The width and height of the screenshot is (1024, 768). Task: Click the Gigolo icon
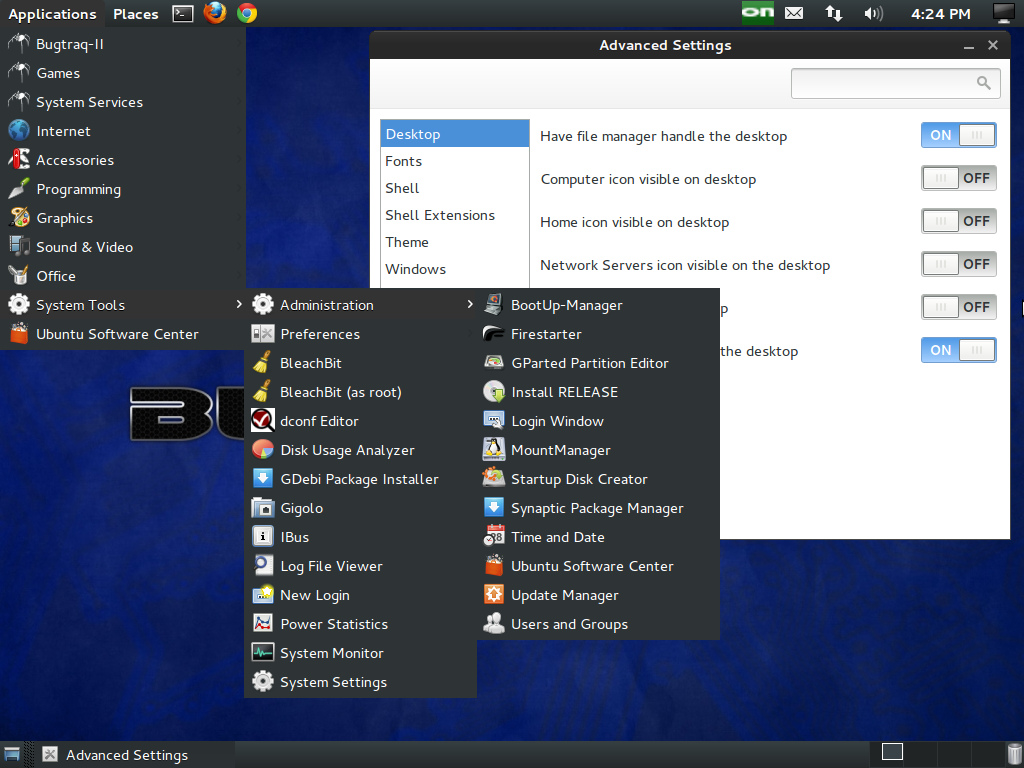263,508
